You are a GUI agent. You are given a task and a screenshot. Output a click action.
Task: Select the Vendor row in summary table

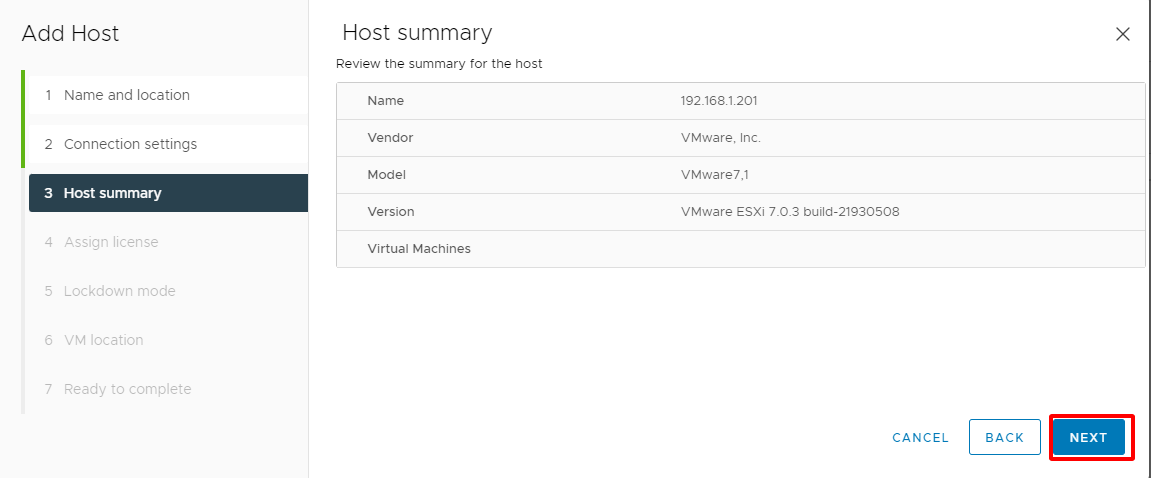pos(740,138)
